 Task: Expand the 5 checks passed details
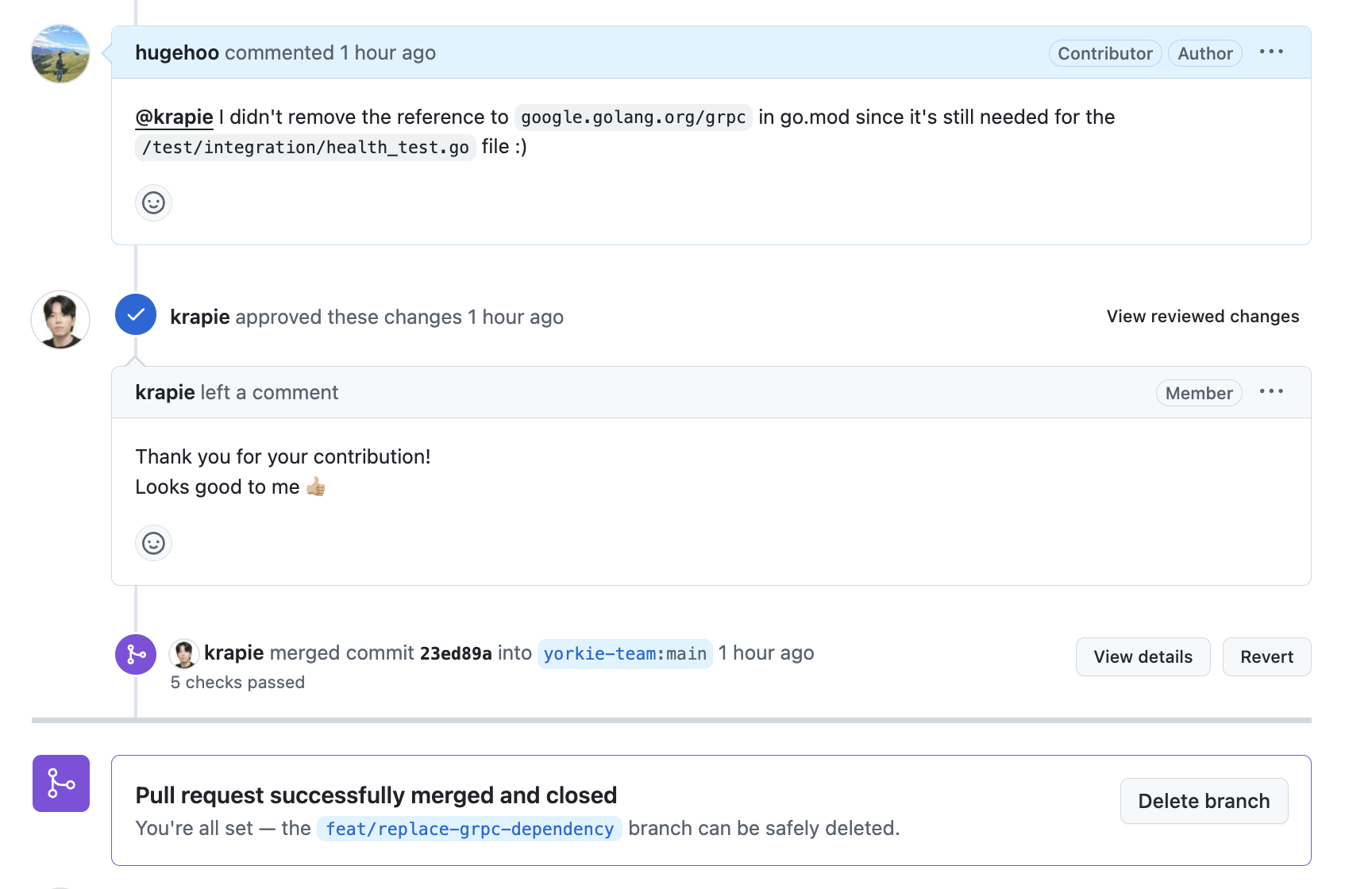pos(237,683)
